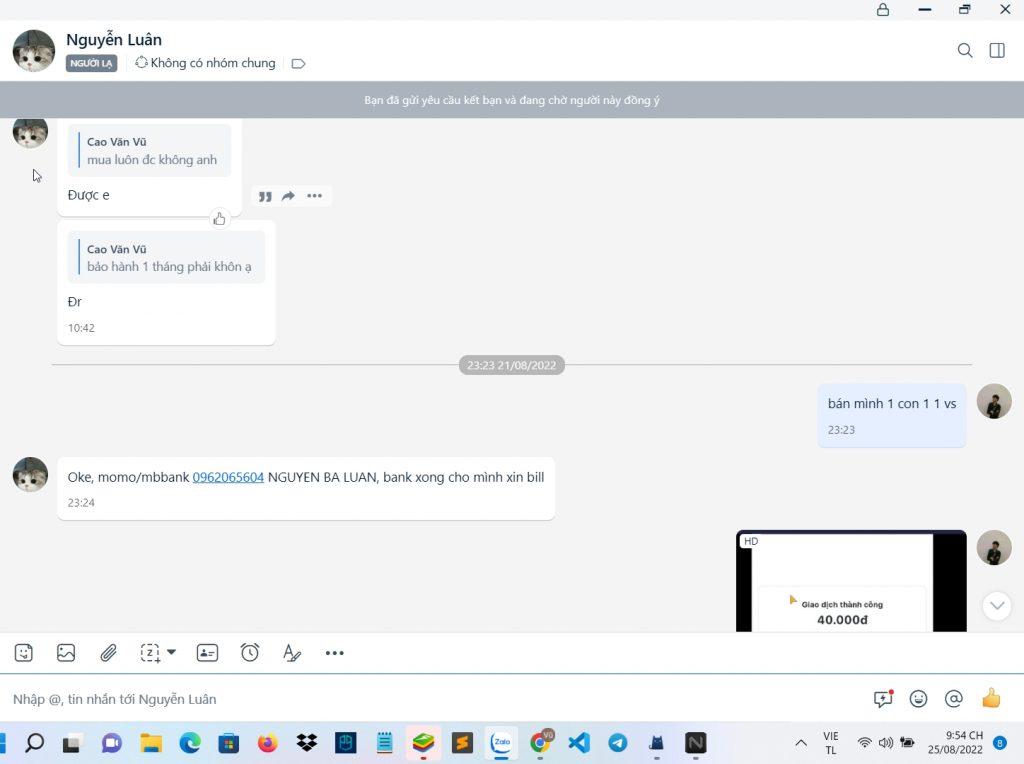
Task: Open more toolbar options with three dots
Action: [x=334, y=653]
